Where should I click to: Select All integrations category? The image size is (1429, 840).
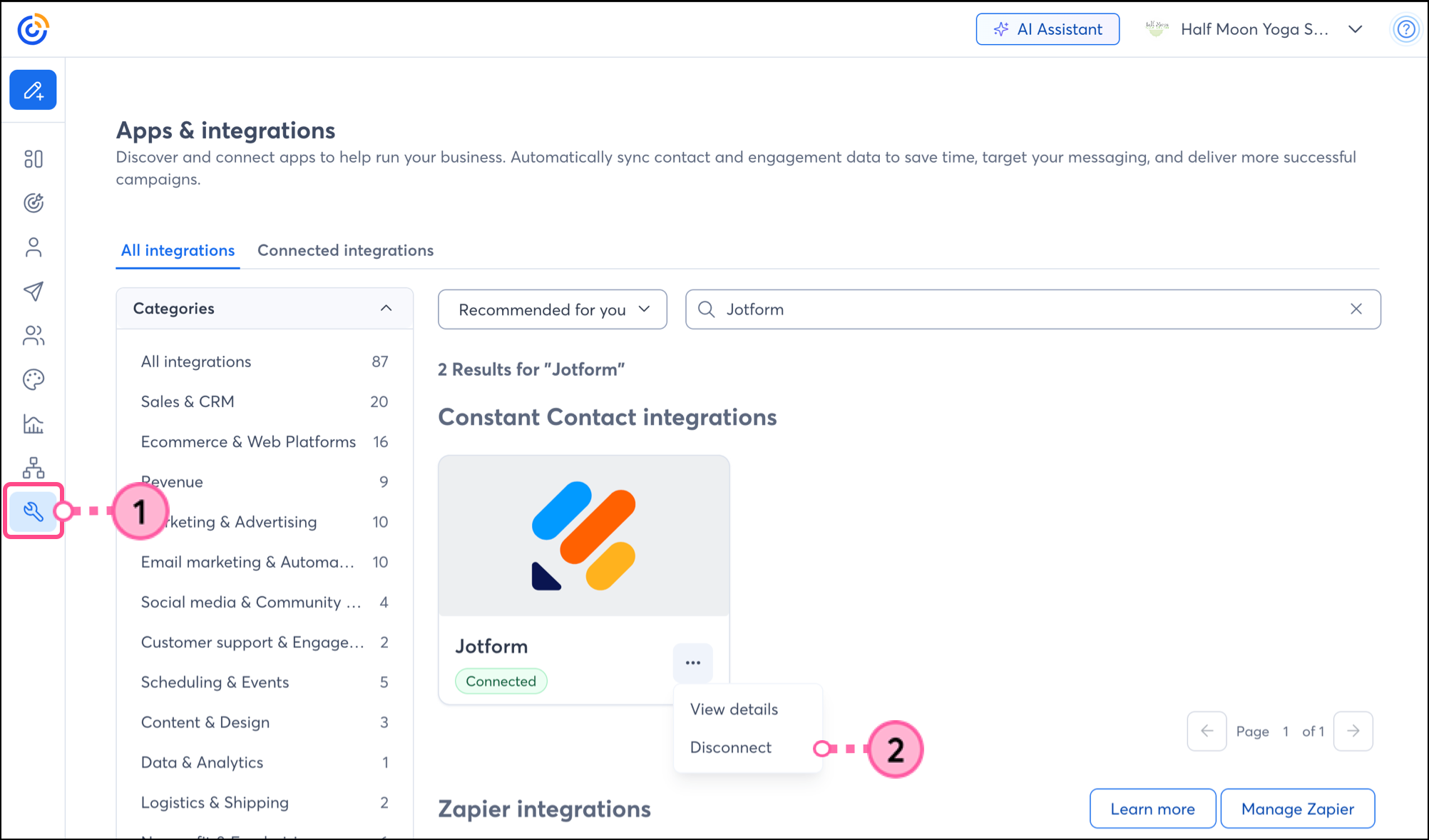[265, 362]
